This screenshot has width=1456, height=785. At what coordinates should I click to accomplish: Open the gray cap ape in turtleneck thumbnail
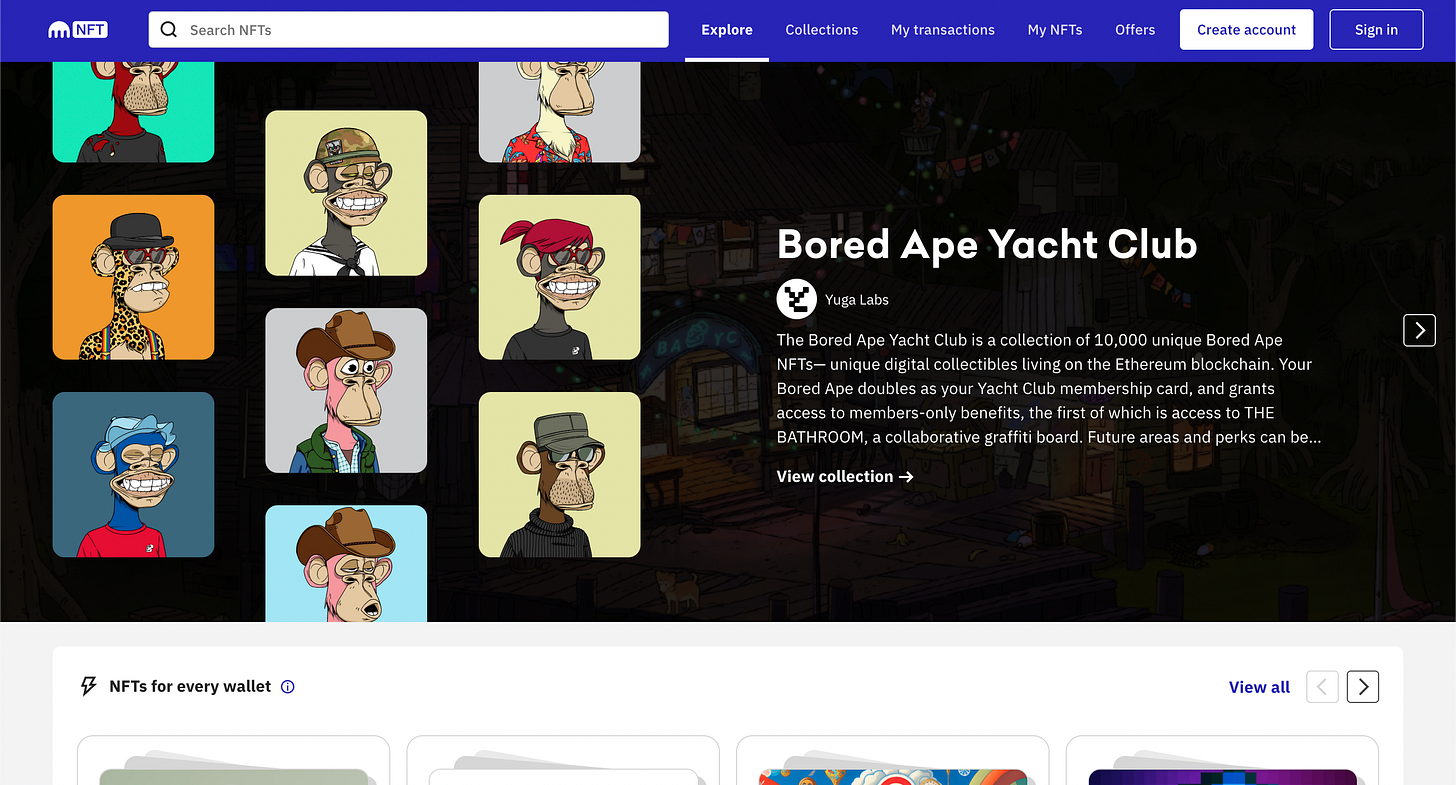pyautogui.click(x=560, y=475)
